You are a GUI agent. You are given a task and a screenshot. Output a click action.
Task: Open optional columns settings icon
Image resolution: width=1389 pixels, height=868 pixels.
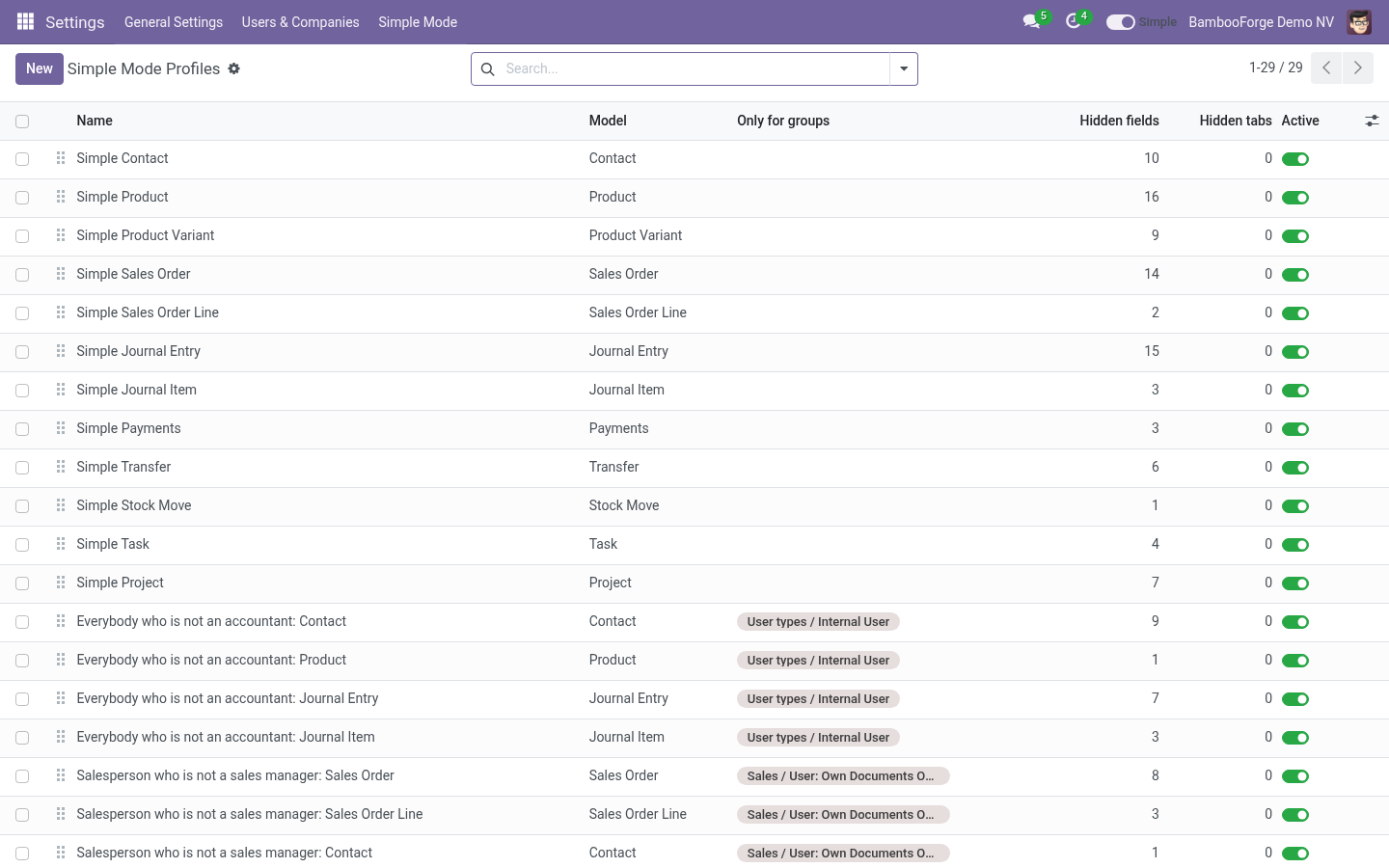pyautogui.click(x=1372, y=121)
